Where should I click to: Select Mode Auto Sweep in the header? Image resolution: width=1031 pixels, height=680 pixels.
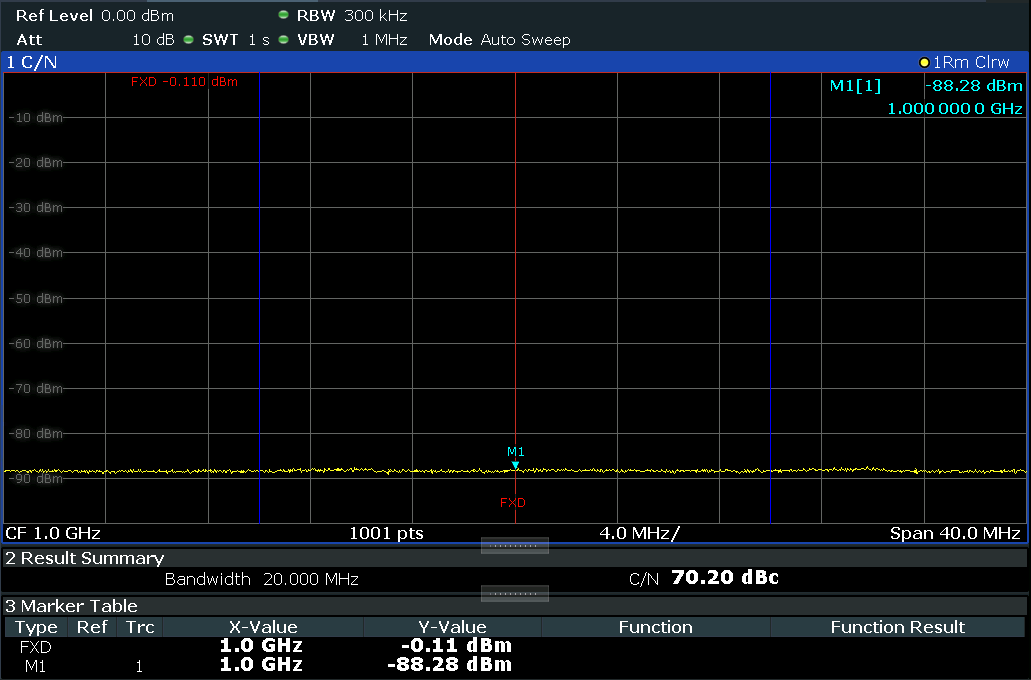499,40
